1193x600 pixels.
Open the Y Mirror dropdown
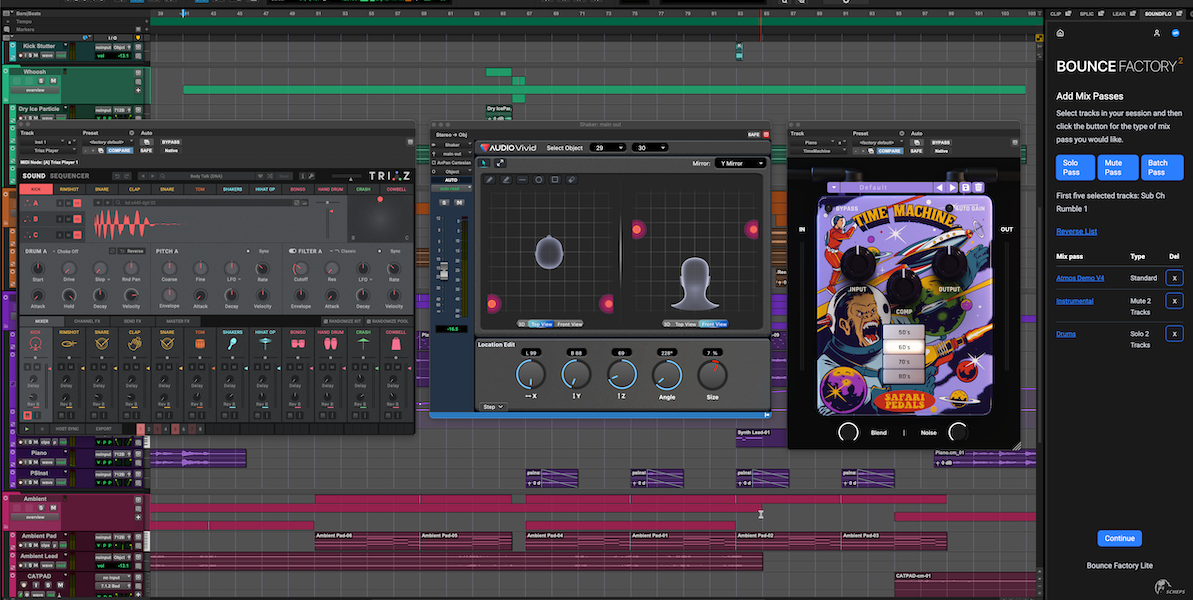coord(741,163)
